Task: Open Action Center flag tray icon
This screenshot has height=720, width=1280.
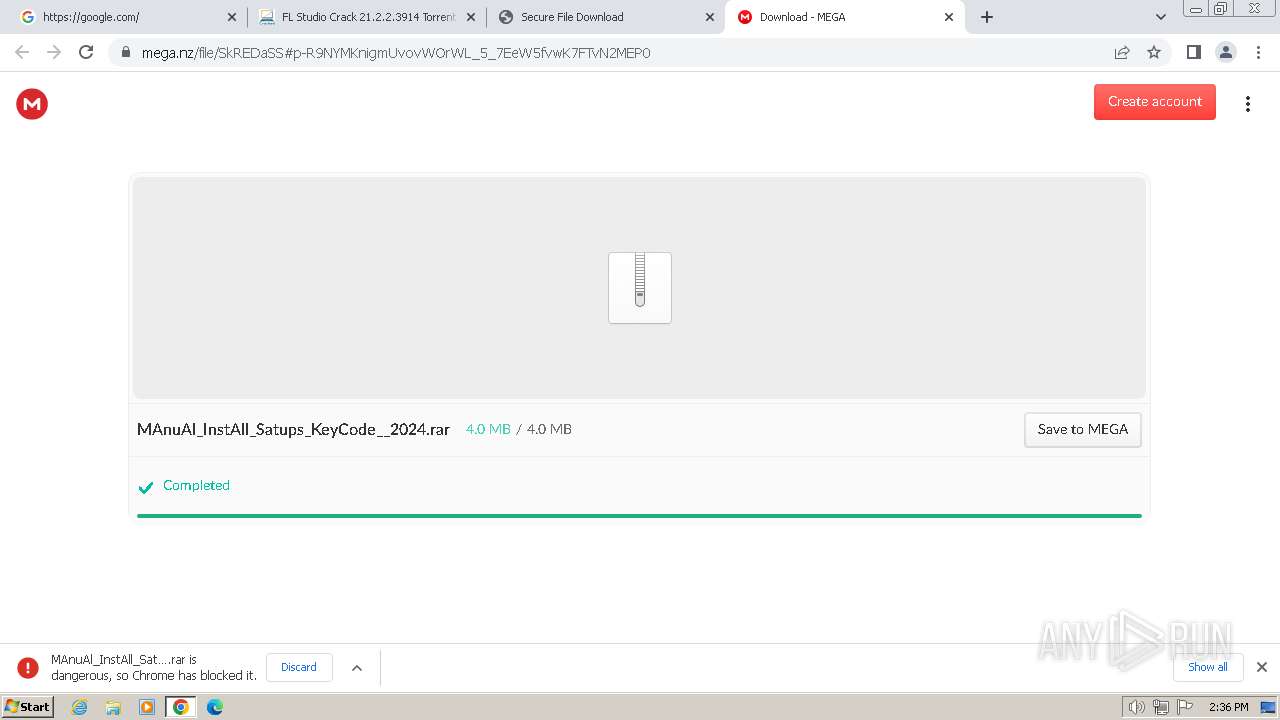Action: (x=1184, y=707)
